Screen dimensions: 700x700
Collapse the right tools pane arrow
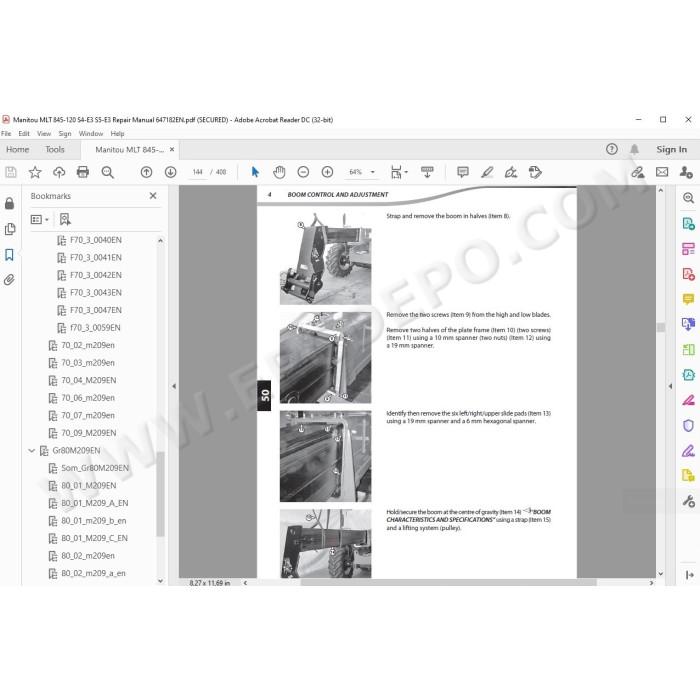click(671, 386)
